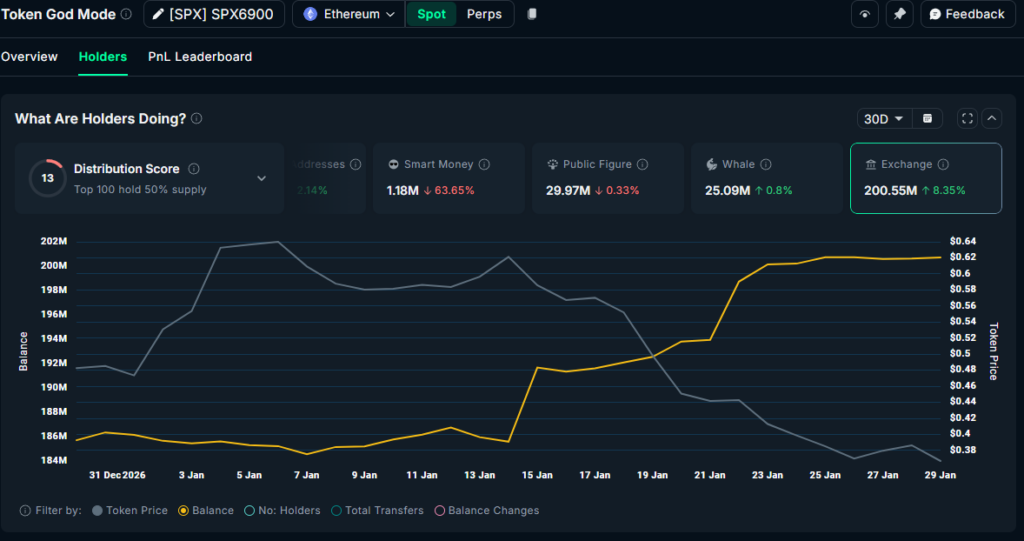
Task: Open the 30D time range dropdown
Action: (883, 119)
